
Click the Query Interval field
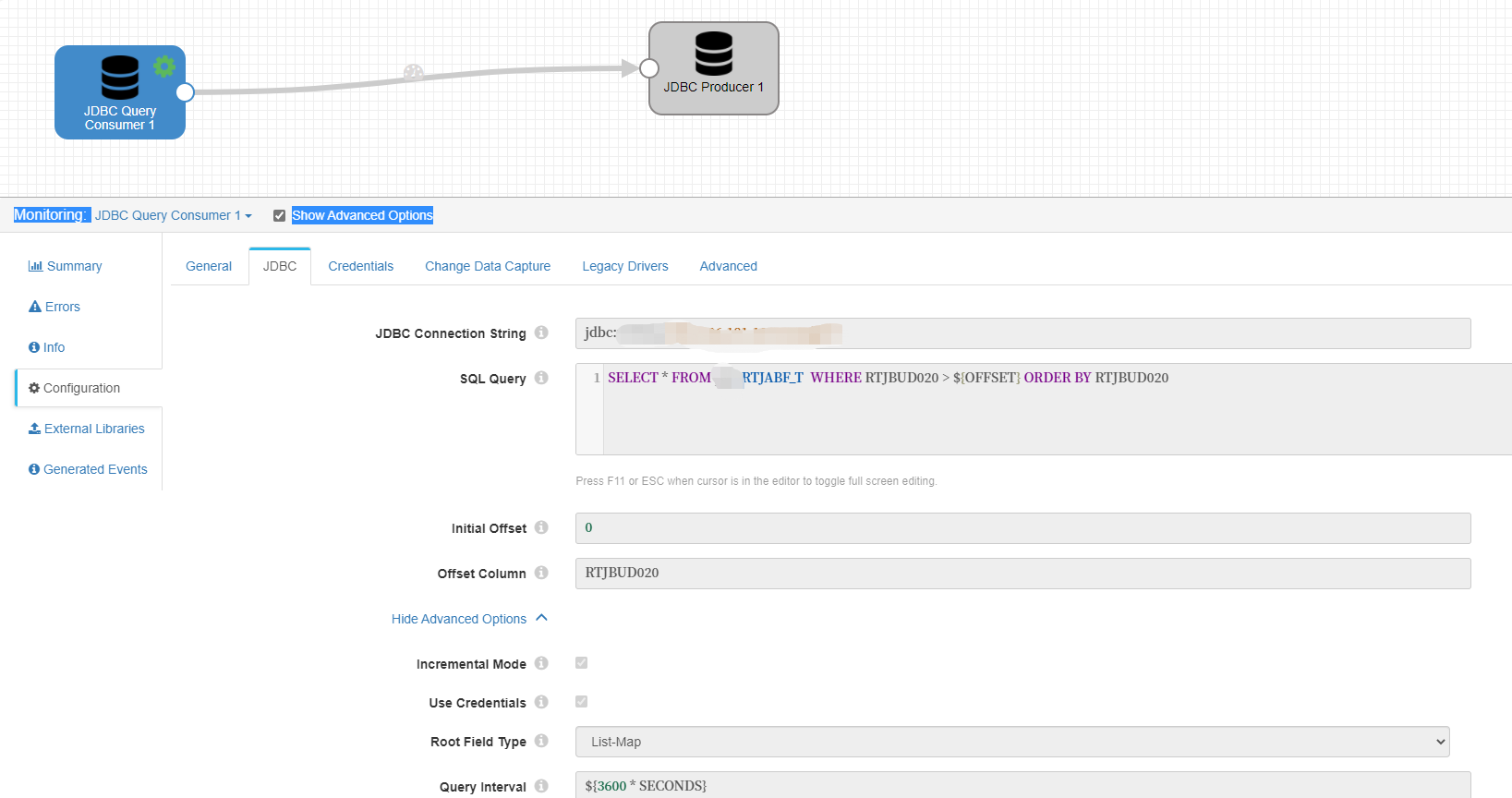pyautogui.click(x=1023, y=785)
